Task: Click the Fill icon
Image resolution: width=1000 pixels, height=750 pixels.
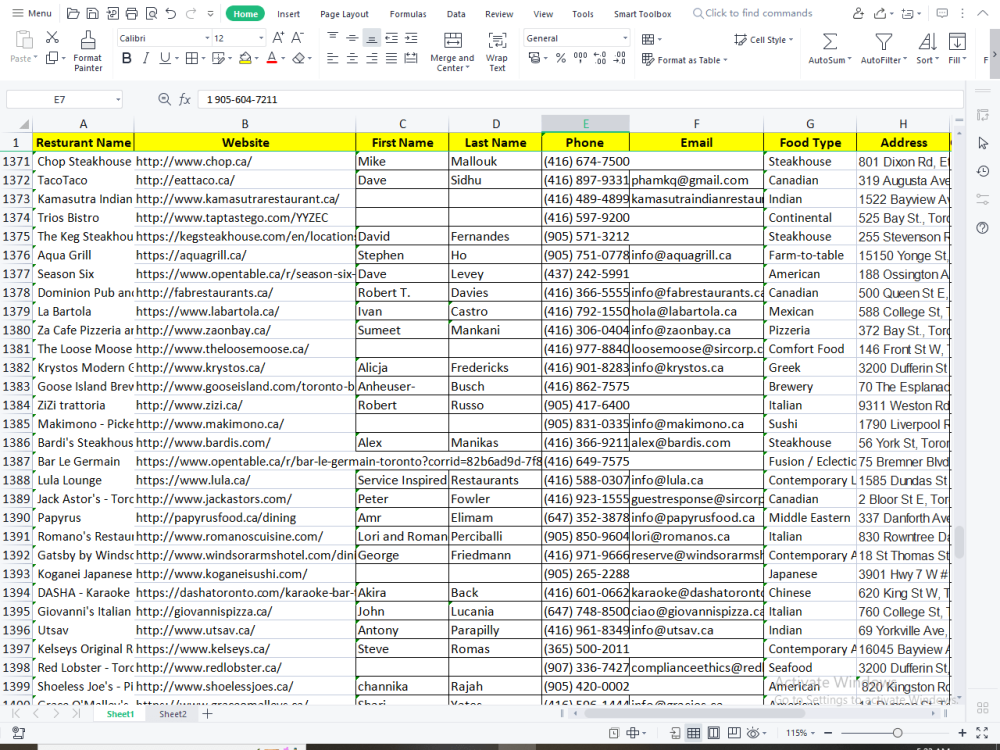Action: point(957,42)
